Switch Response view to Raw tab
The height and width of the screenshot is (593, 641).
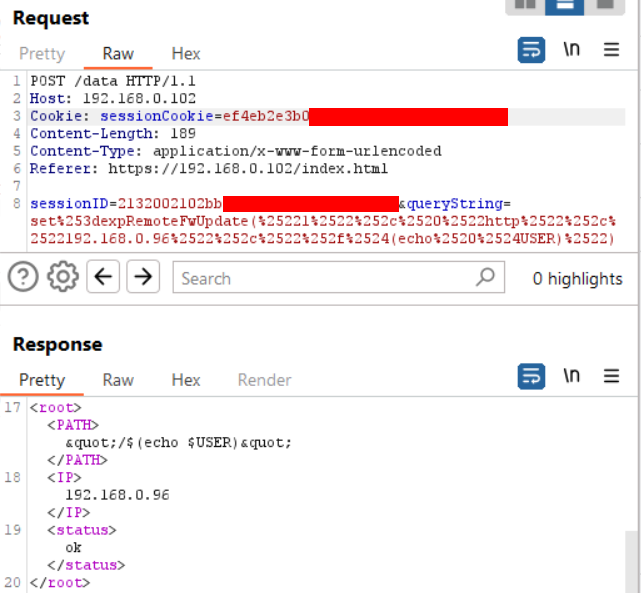118,380
